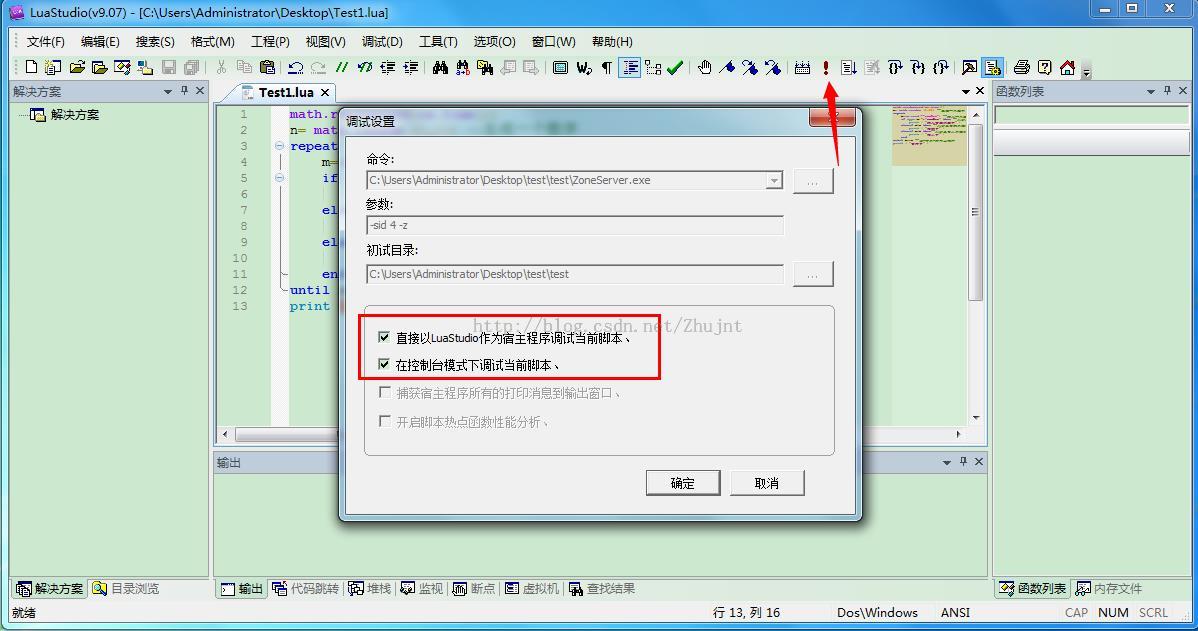This screenshot has width=1198, height=631.
Task: Open the 调试(D) menu
Action: coord(381,41)
